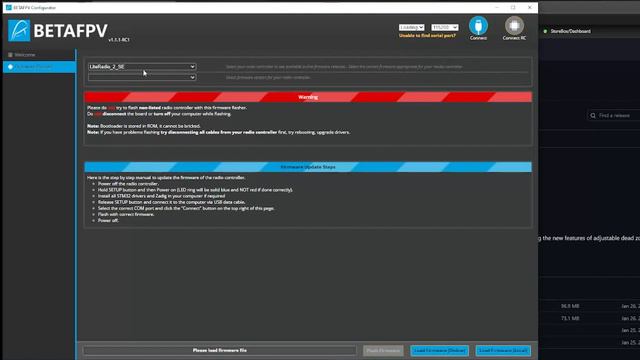Screen dimensions: 640x360
Task: Open the serial port dropdown
Action: [x=411, y=27]
